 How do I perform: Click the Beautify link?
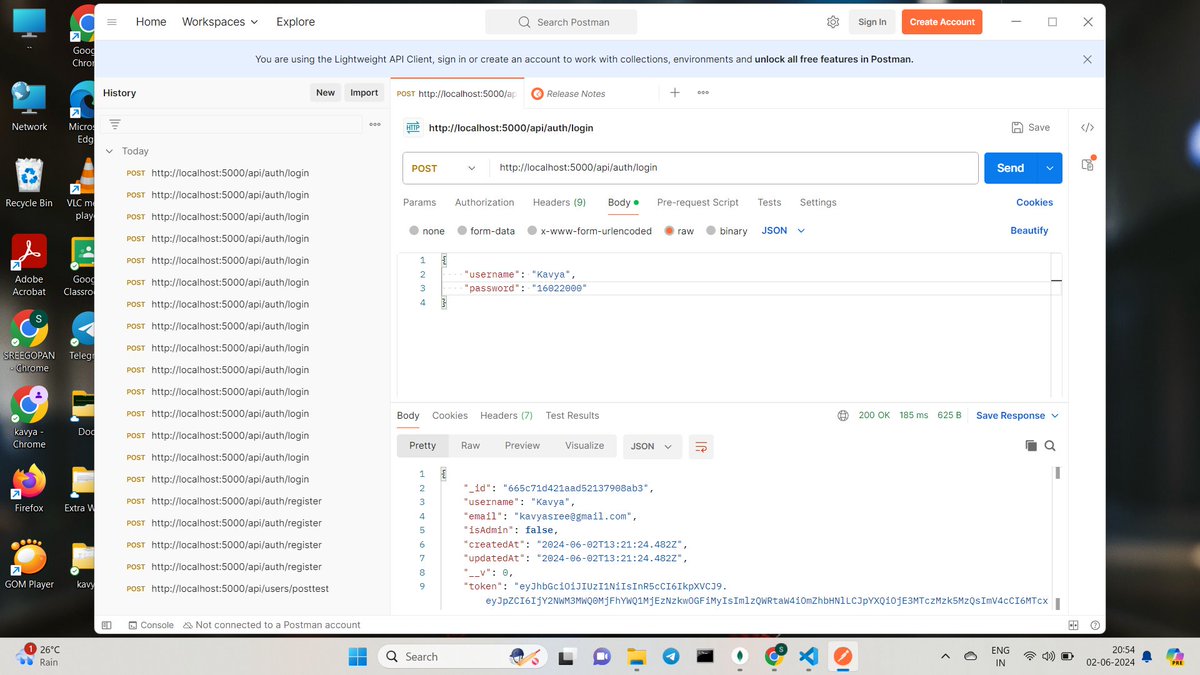pyautogui.click(x=1029, y=231)
